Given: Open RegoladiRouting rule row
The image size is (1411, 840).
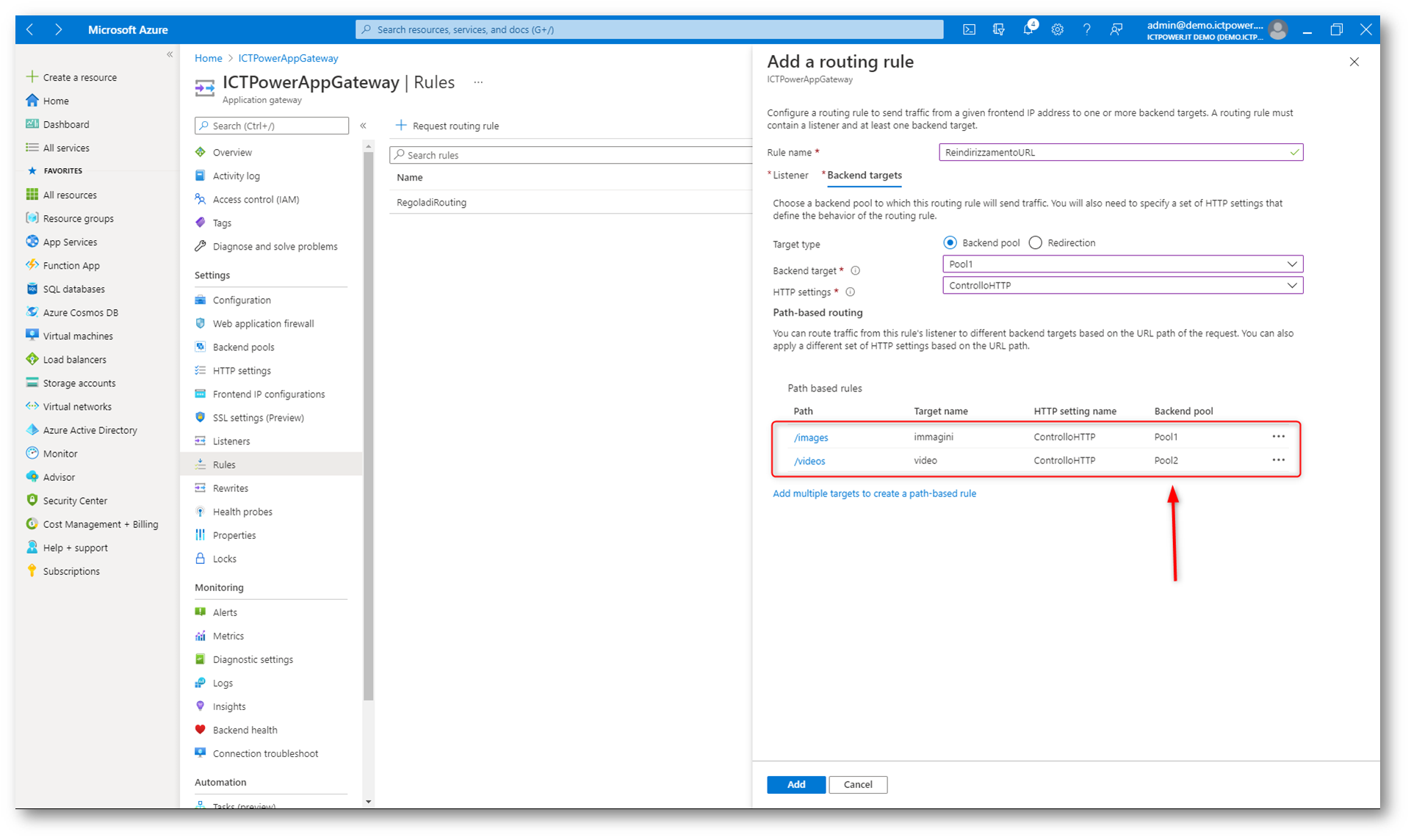Looking at the screenshot, I should (x=571, y=202).
